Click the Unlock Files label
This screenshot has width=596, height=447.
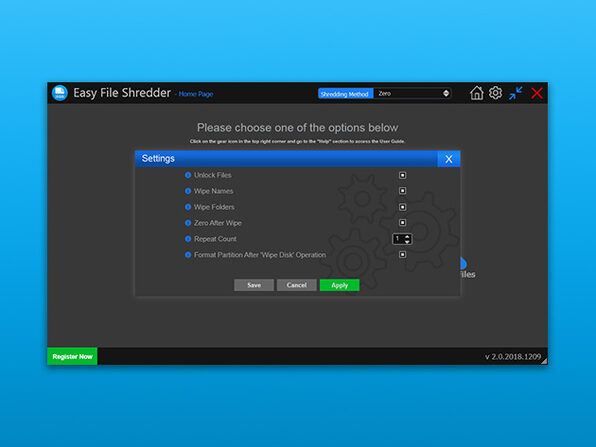coord(213,175)
